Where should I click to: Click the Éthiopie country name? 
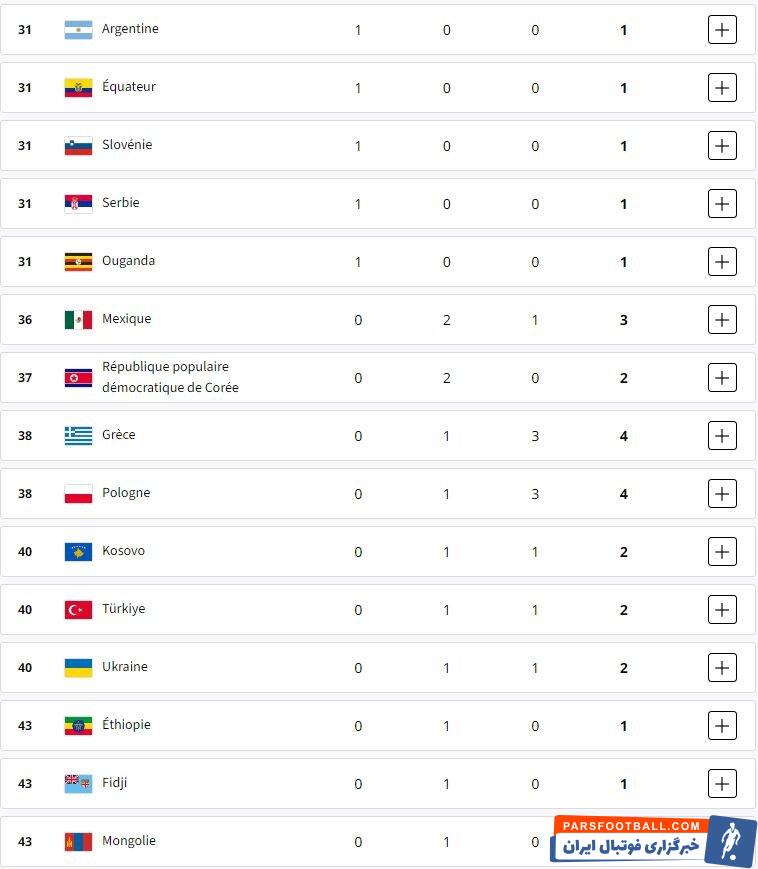pos(126,725)
